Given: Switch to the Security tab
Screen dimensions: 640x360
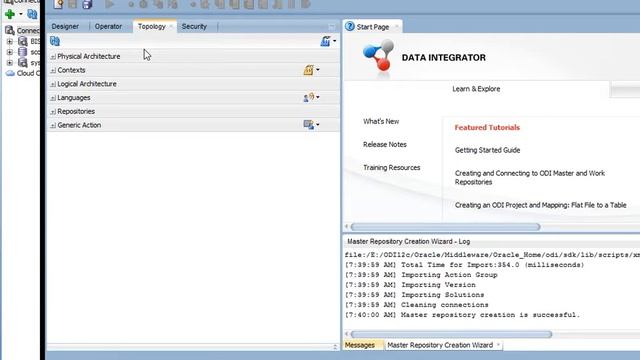Looking at the screenshot, I should (x=194, y=27).
